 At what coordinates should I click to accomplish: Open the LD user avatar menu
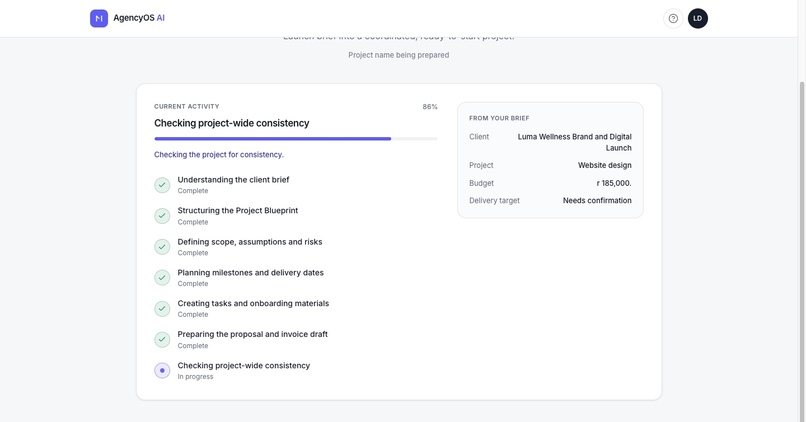[x=698, y=19]
